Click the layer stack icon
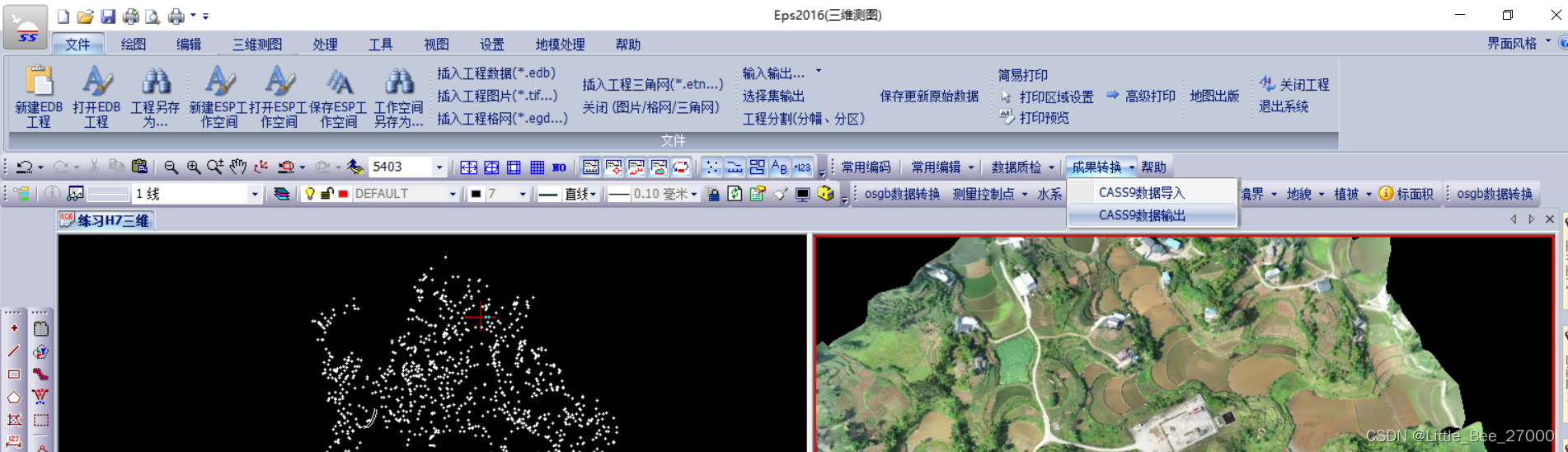The width and height of the screenshot is (1568, 452). pos(281,194)
